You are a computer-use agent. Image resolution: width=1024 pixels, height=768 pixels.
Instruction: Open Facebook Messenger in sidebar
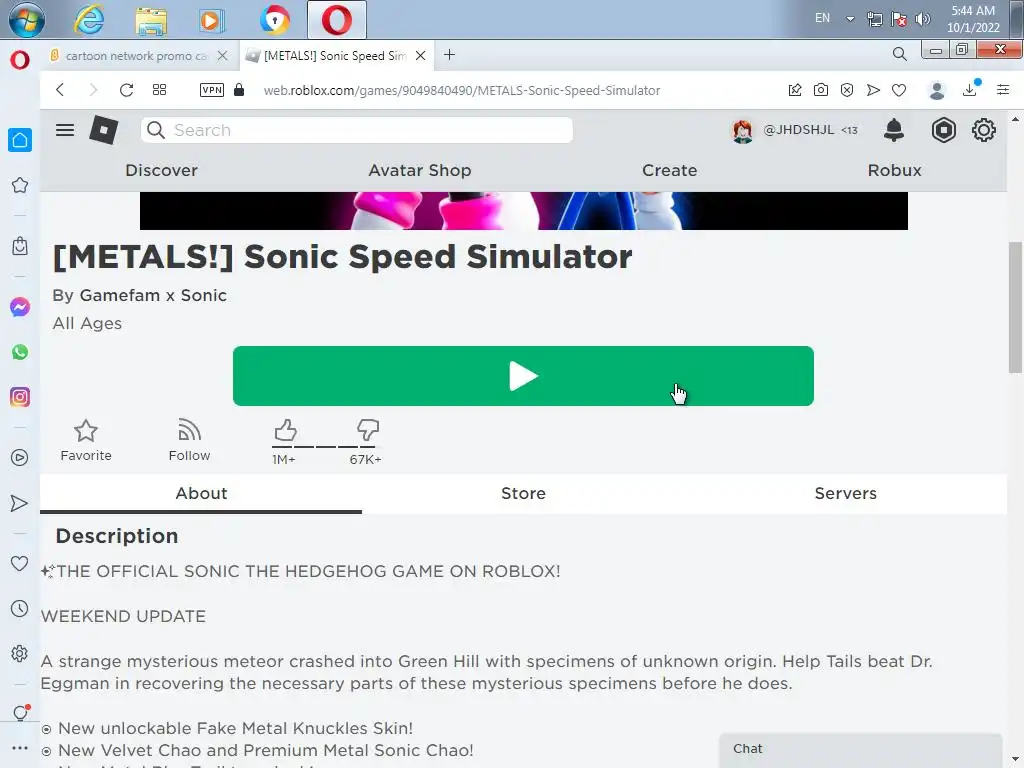click(20, 307)
